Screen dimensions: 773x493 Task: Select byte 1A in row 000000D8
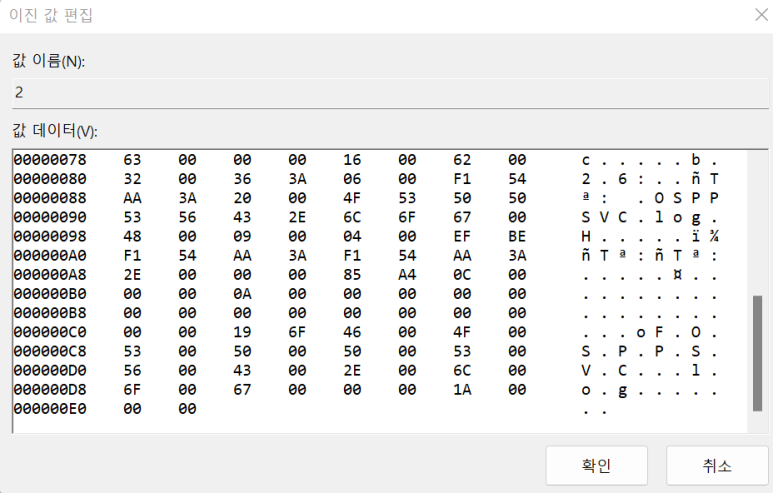[462, 390]
